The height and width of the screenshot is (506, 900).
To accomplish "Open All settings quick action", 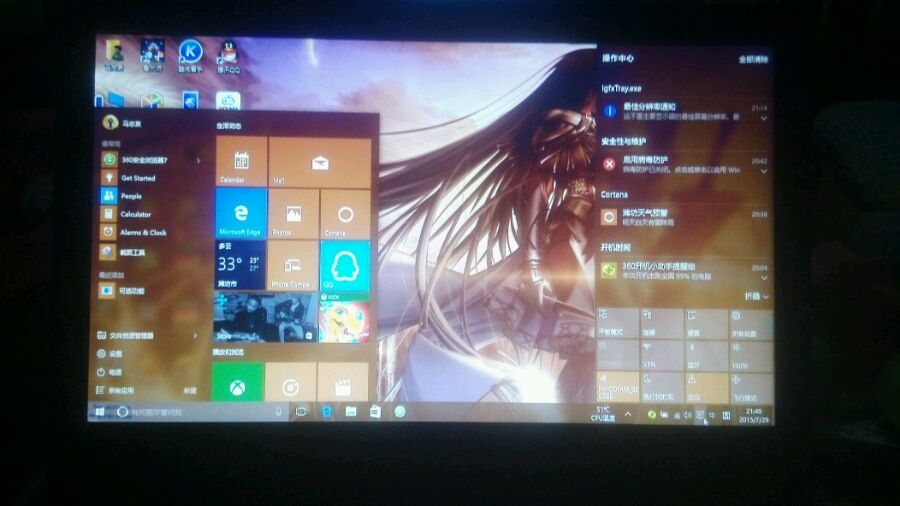I will point(751,324).
